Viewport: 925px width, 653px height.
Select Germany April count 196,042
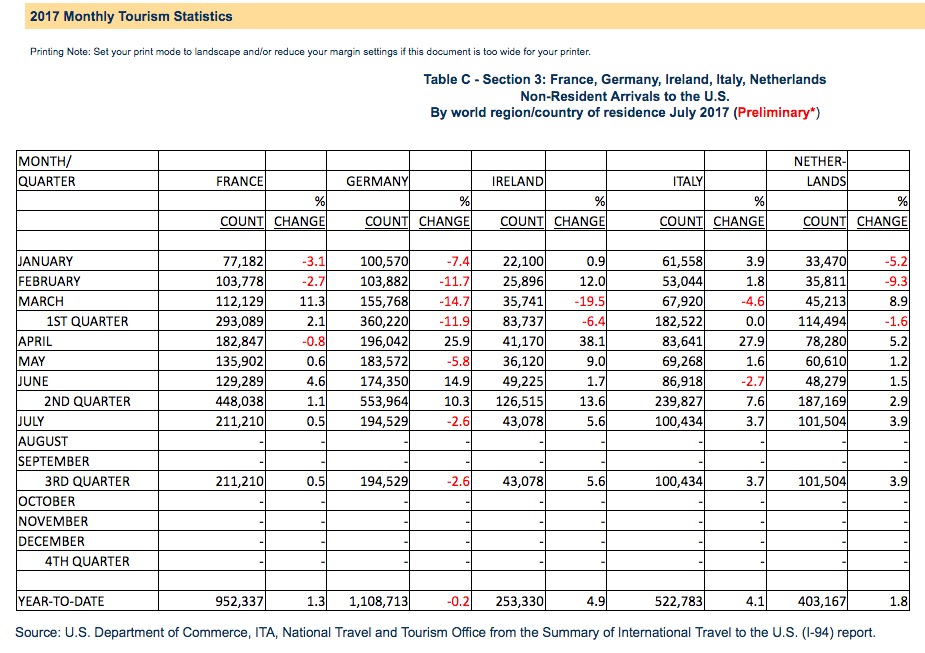point(384,342)
